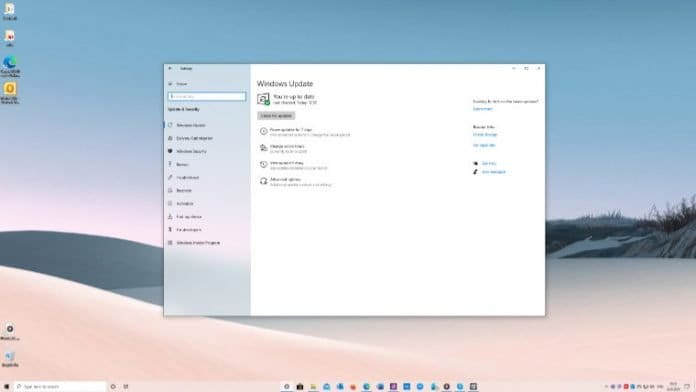696x392 pixels.
Task: Click the Cortana circle on the taskbar
Action: pos(113,387)
